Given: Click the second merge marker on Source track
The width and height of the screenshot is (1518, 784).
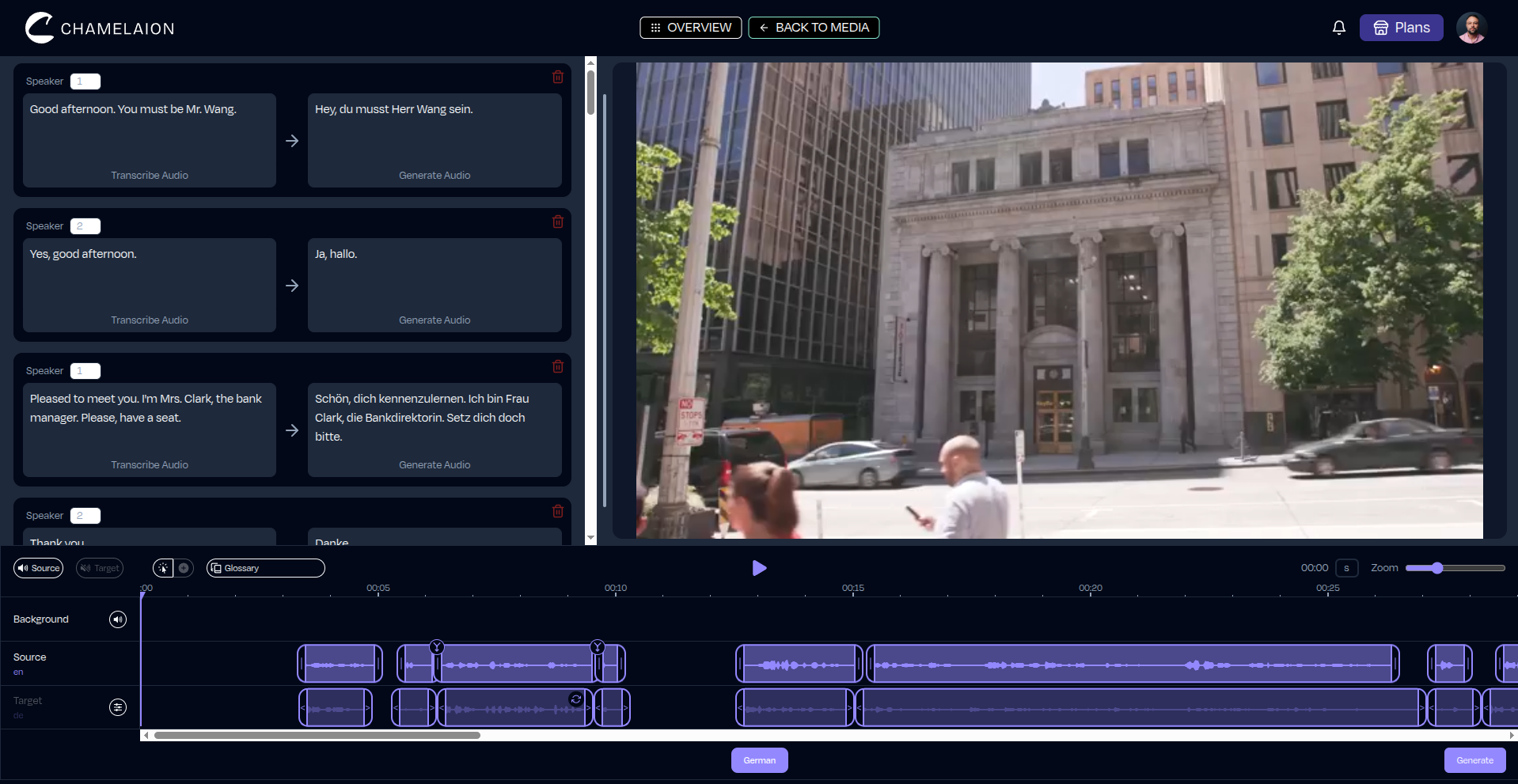Looking at the screenshot, I should pos(598,647).
